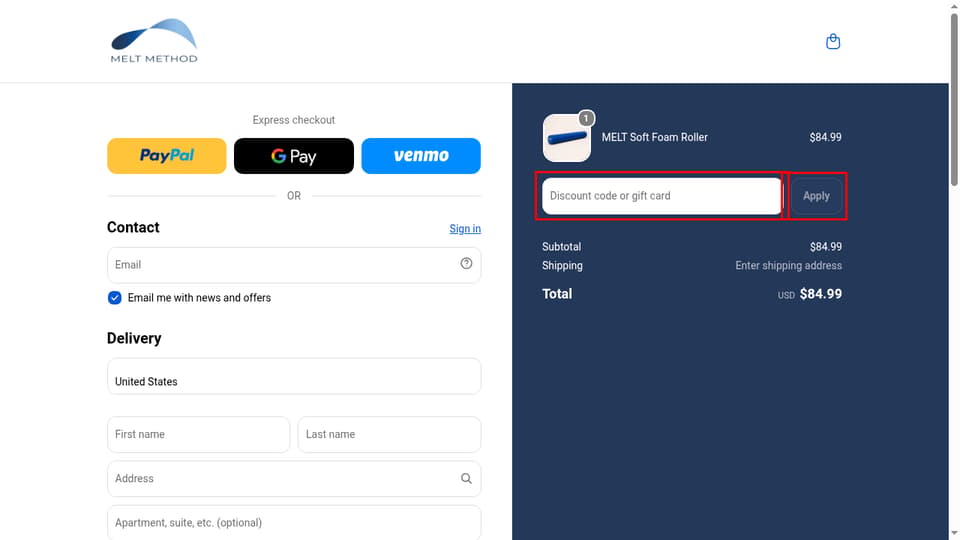
Task: Click the Sign in link
Action: (465, 228)
